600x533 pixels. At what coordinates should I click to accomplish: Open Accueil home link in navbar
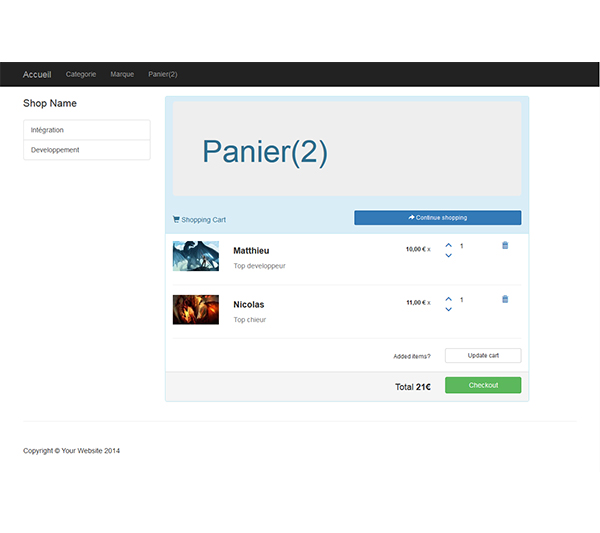37,74
